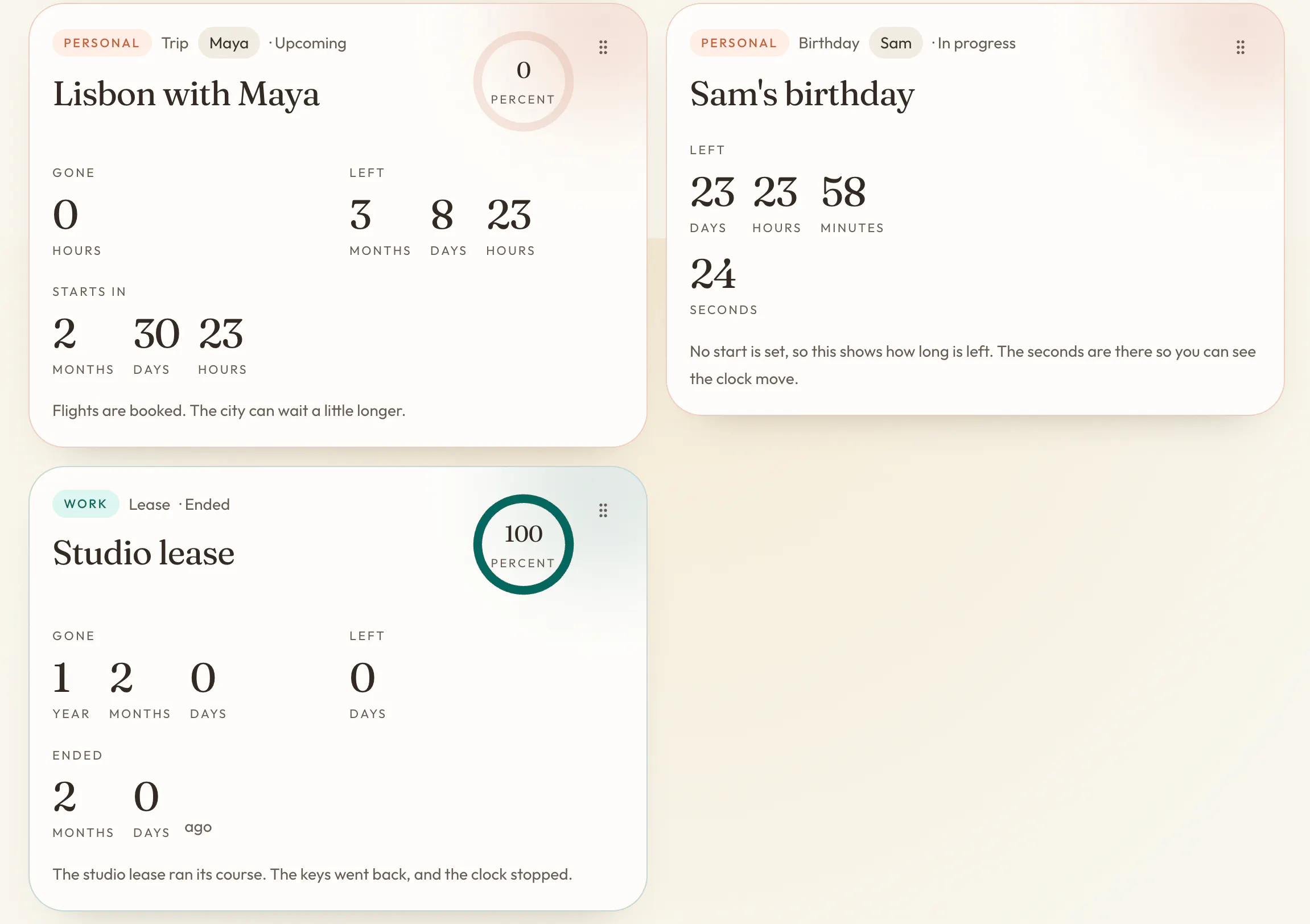Image resolution: width=1310 pixels, height=924 pixels.
Task: Click the Ended status text
Action: (x=207, y=505)
